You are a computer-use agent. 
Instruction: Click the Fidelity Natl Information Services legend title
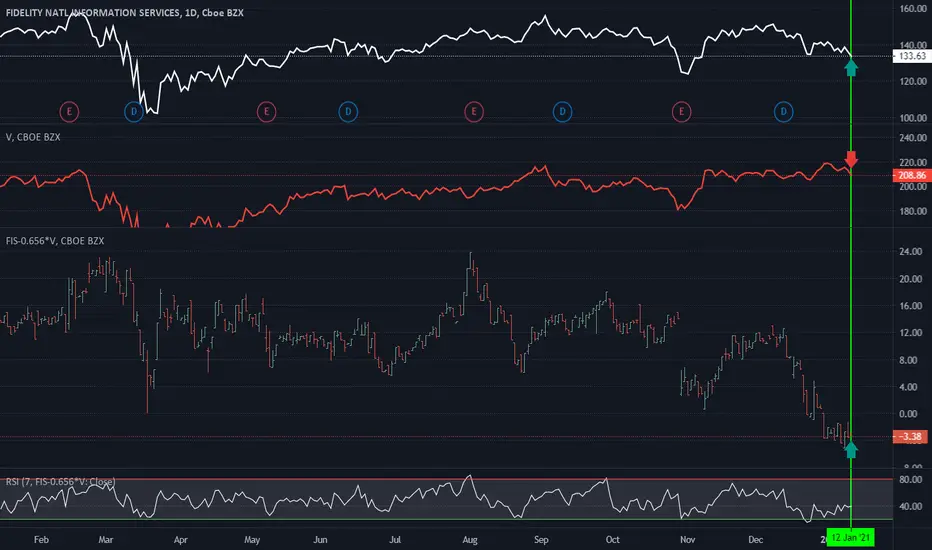tap(124, 12)
